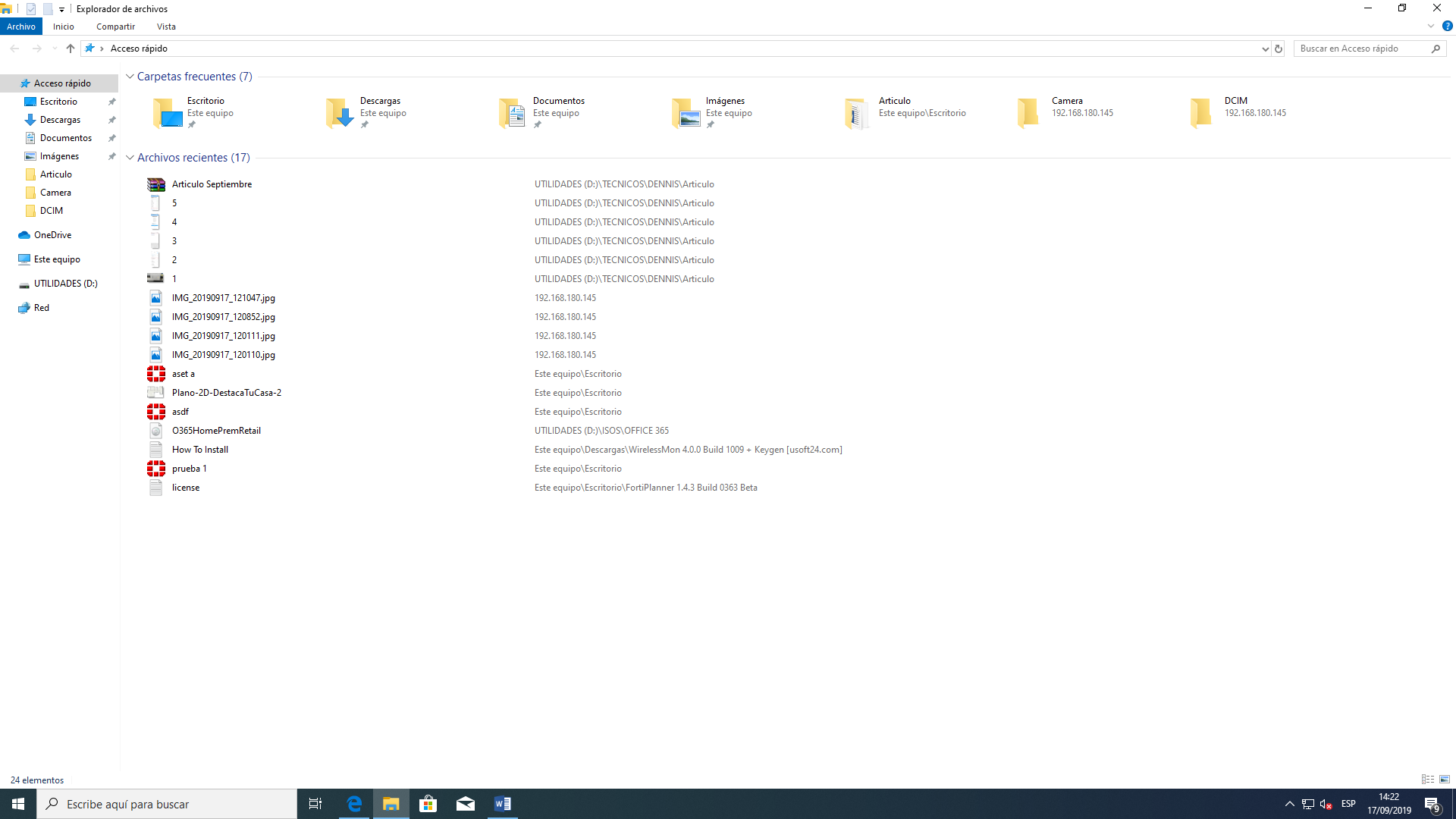This screenshot has width=1456, height=819.
Task: Expand the ribbon with chevron arrow
Action: click(x=1431, y=26)
